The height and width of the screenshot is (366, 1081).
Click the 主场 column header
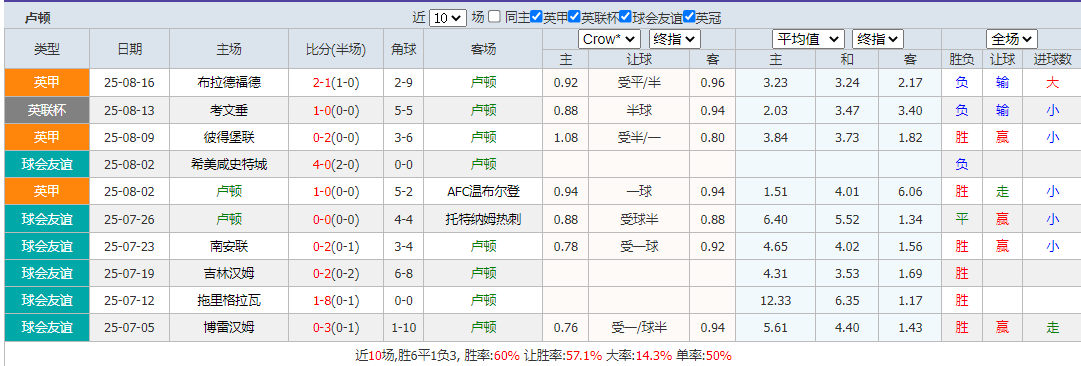pyautogui.click(x=229, y=49)
